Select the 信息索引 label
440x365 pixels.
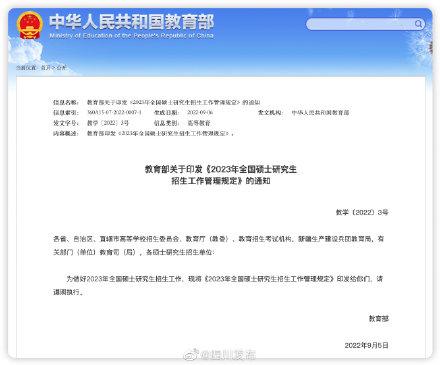click(66, 113)
